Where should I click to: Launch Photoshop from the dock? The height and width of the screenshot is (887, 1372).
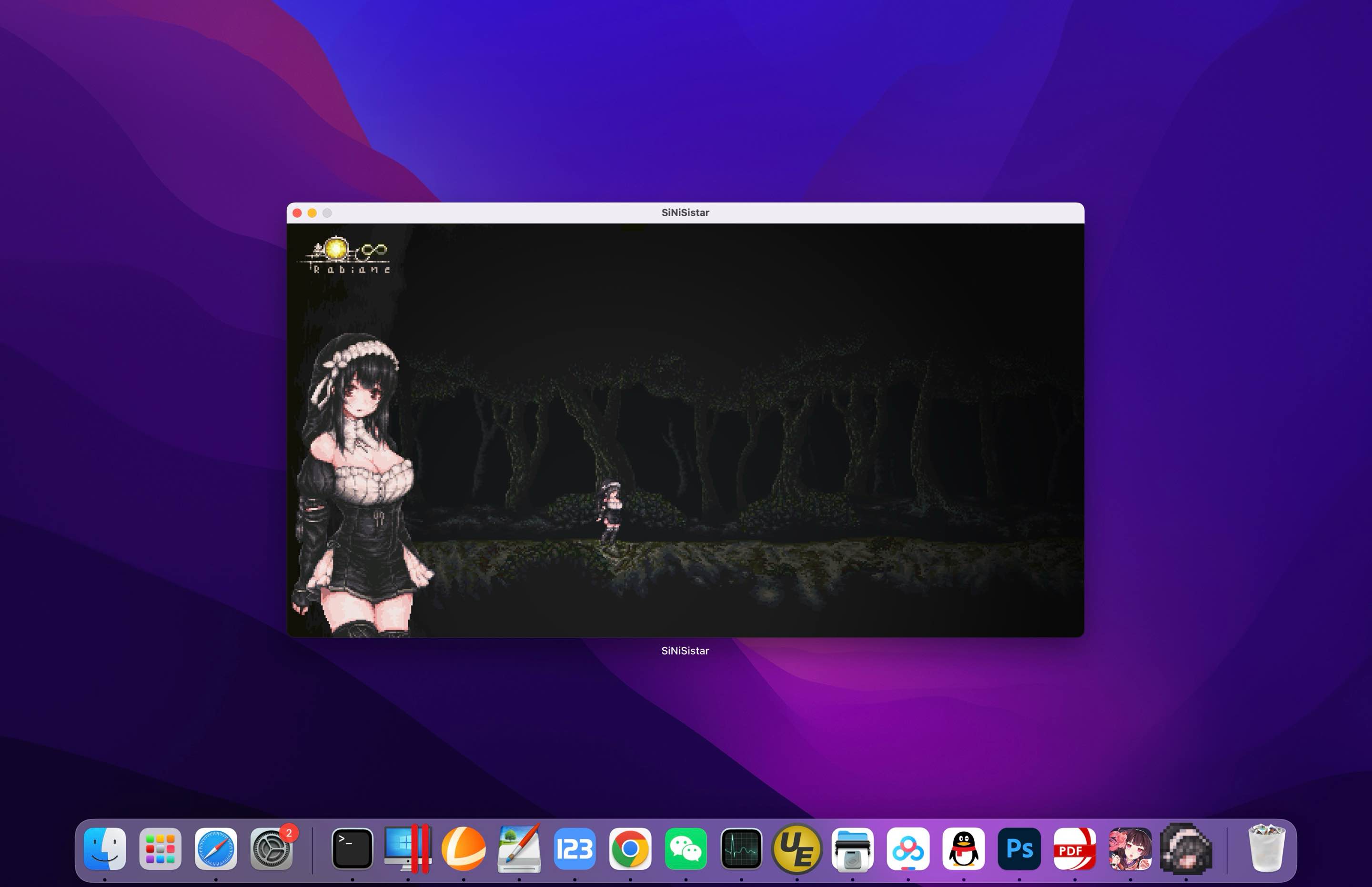[1019, 848]
